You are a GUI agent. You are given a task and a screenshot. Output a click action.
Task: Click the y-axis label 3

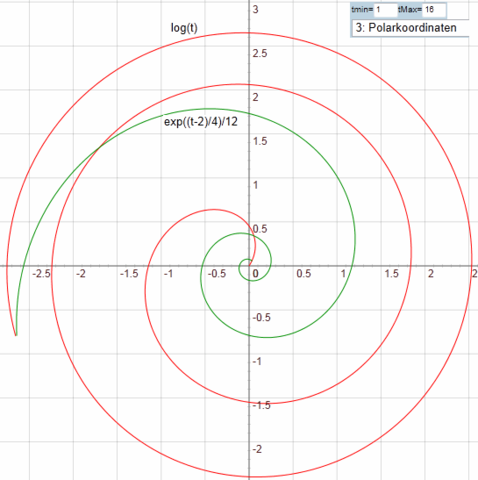click(255, 9)
